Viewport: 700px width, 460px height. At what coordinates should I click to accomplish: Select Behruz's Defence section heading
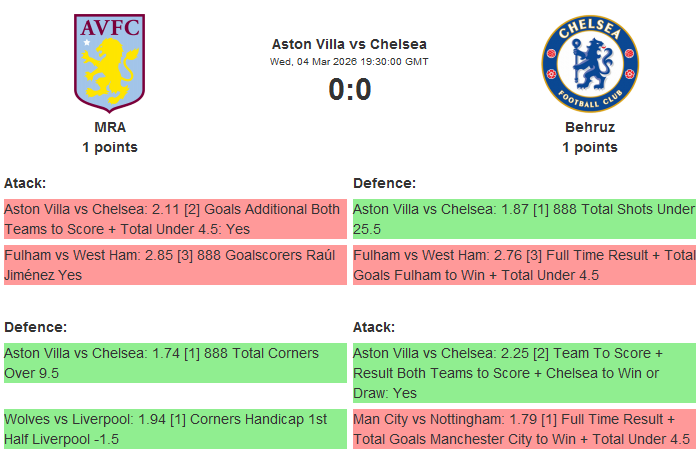(385, 183)
